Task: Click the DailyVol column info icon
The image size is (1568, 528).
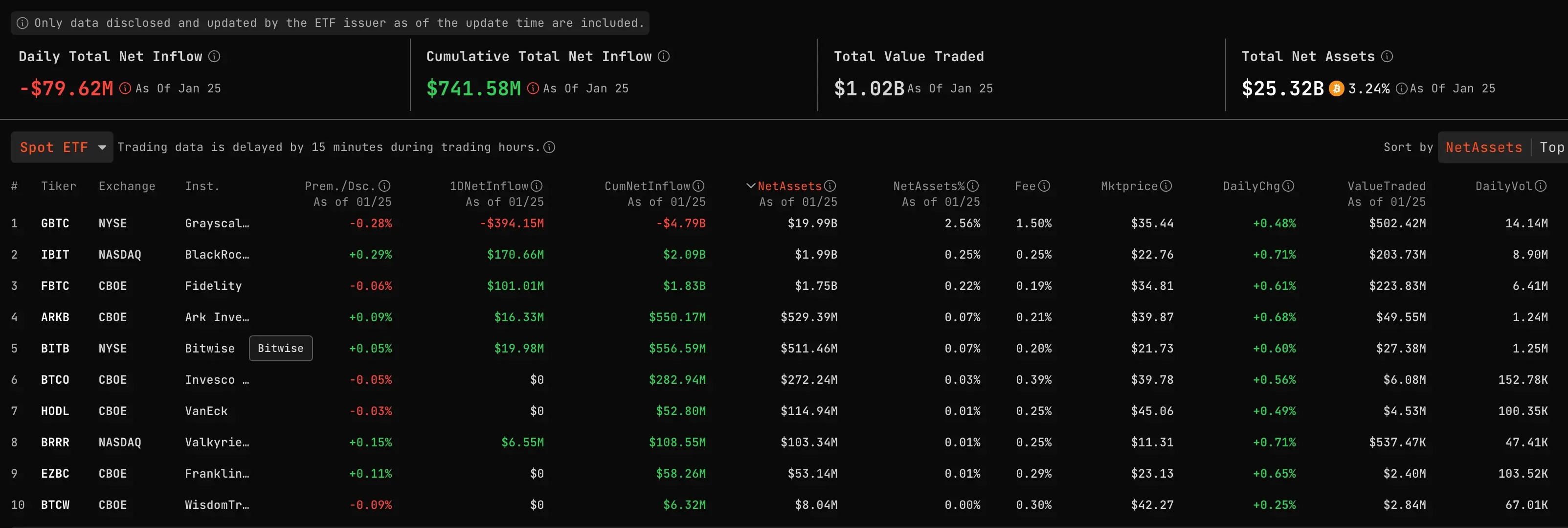Action: click(x=1541, y=185)
